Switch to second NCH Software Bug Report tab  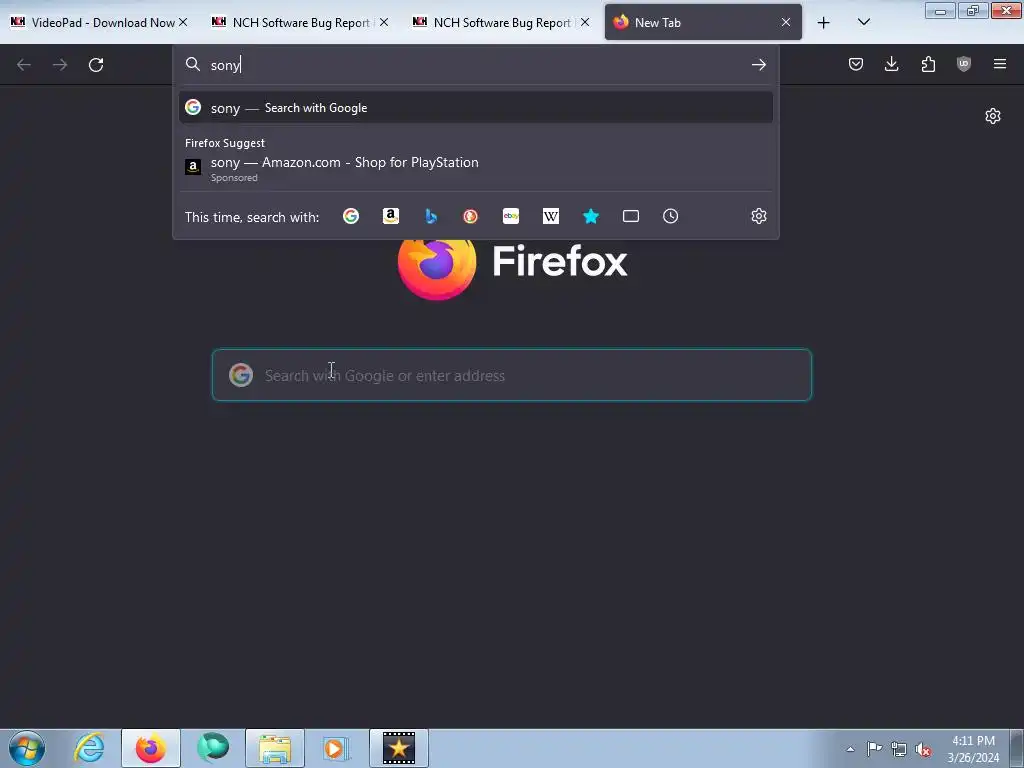click(502, 22)
